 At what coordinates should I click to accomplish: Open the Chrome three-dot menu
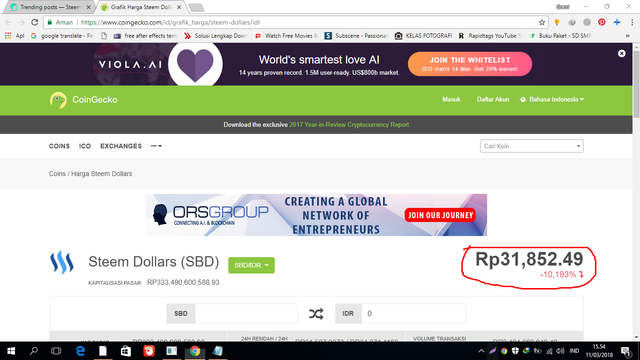point(632,22)
